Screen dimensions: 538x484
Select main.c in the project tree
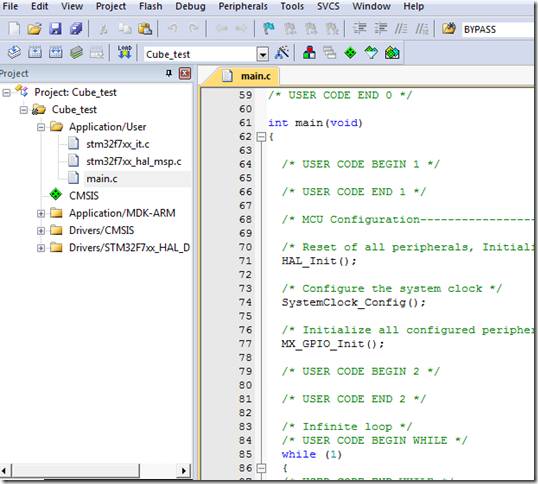(102, 179)
